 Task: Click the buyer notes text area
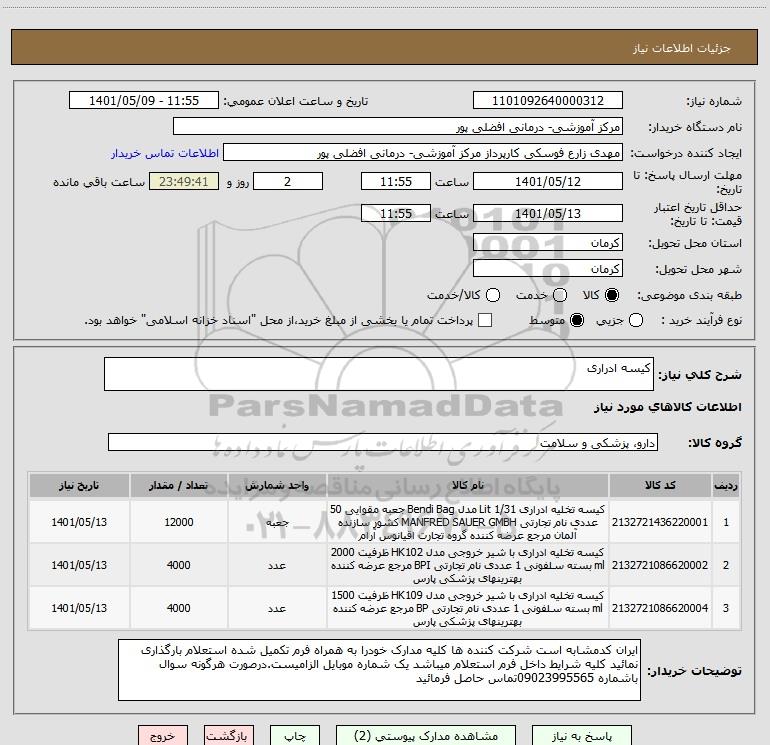pyautogui.click(x=379, y=670)
